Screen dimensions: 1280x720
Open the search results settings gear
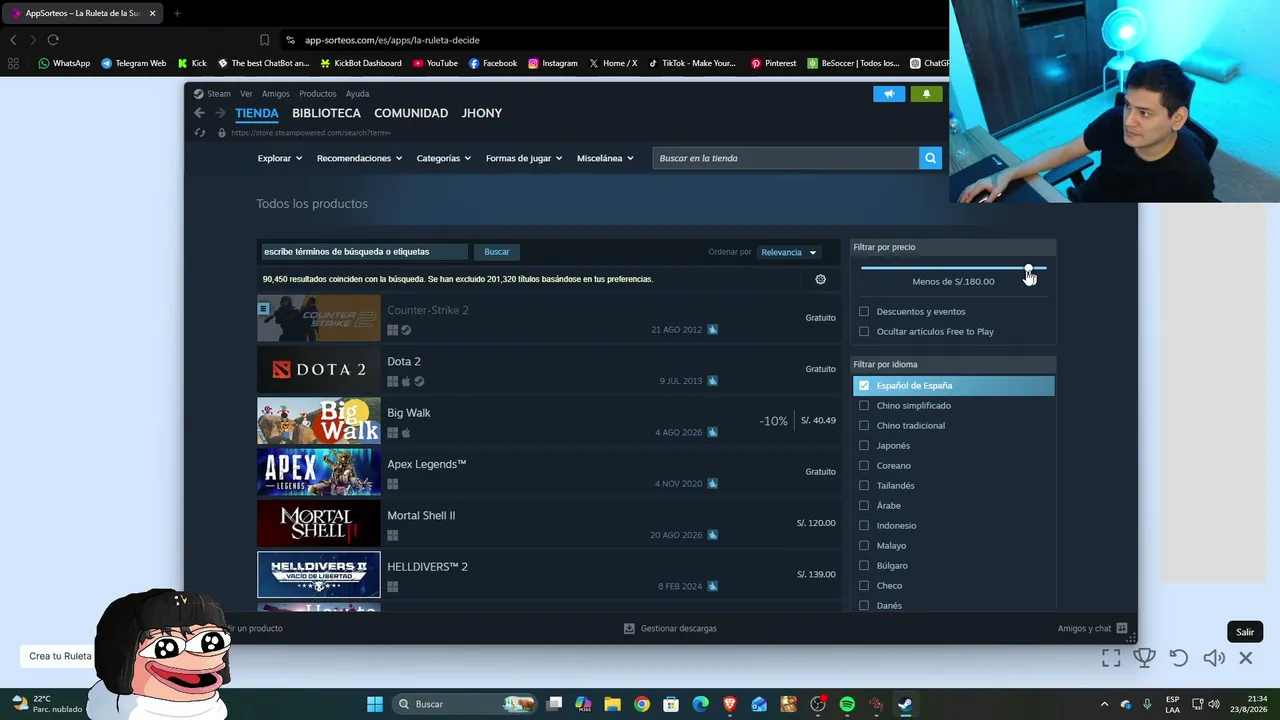(821, 279)
